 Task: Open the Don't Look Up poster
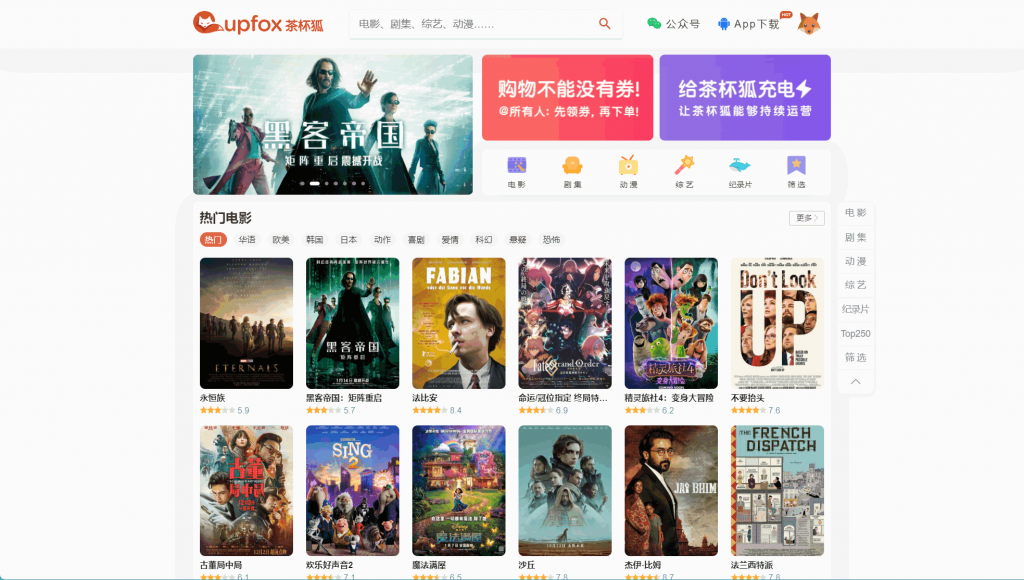(777, 323)
